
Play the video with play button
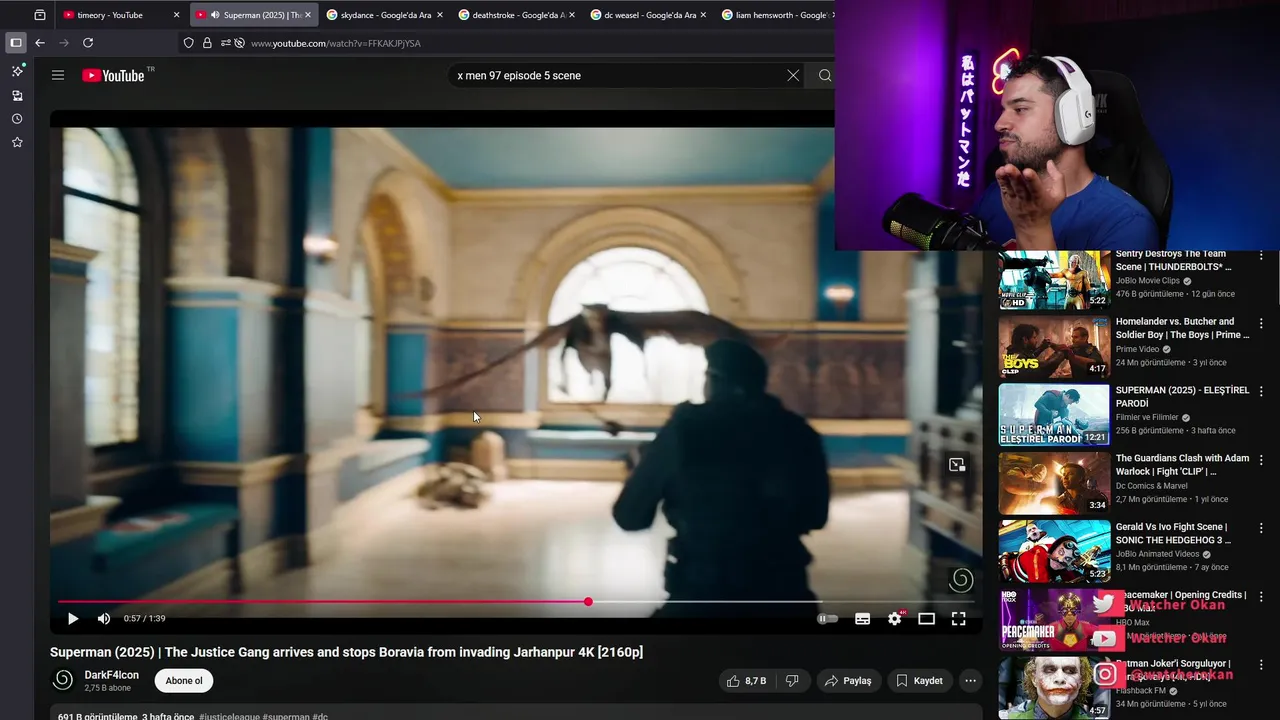tap(73, 619)
